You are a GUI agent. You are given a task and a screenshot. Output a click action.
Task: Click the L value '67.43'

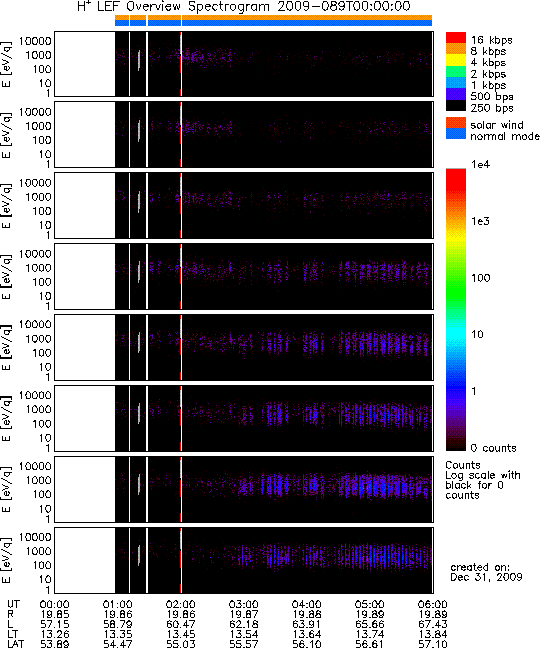pyautogui.click(x=433, y=624)
